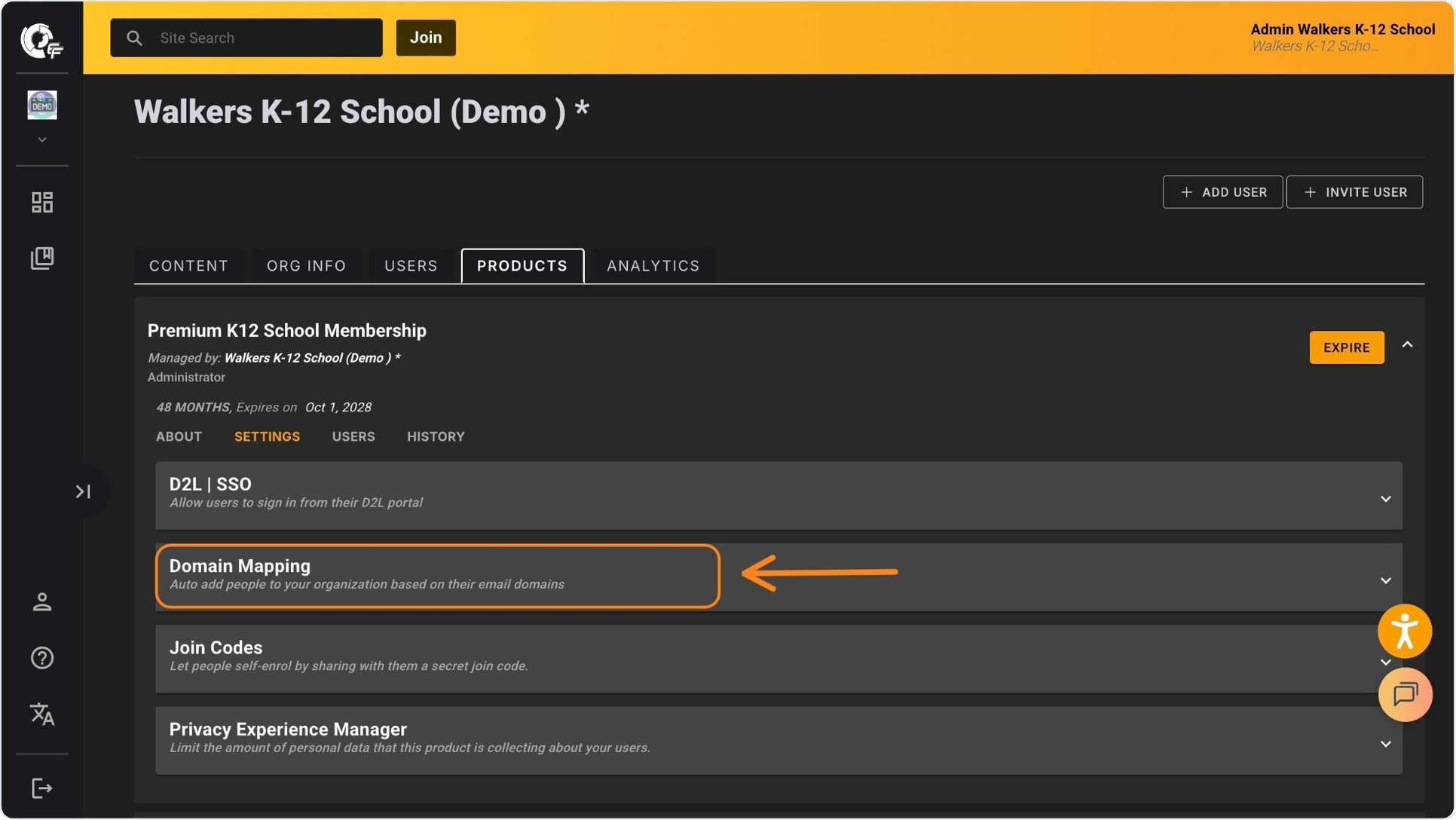
Task: Expand the D2L | SSO settings section
Action: 1385,498
